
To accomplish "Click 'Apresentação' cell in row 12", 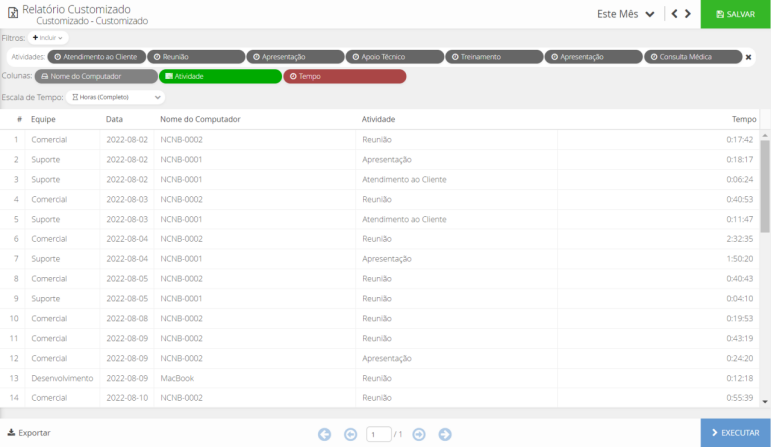I will point(386,358).
